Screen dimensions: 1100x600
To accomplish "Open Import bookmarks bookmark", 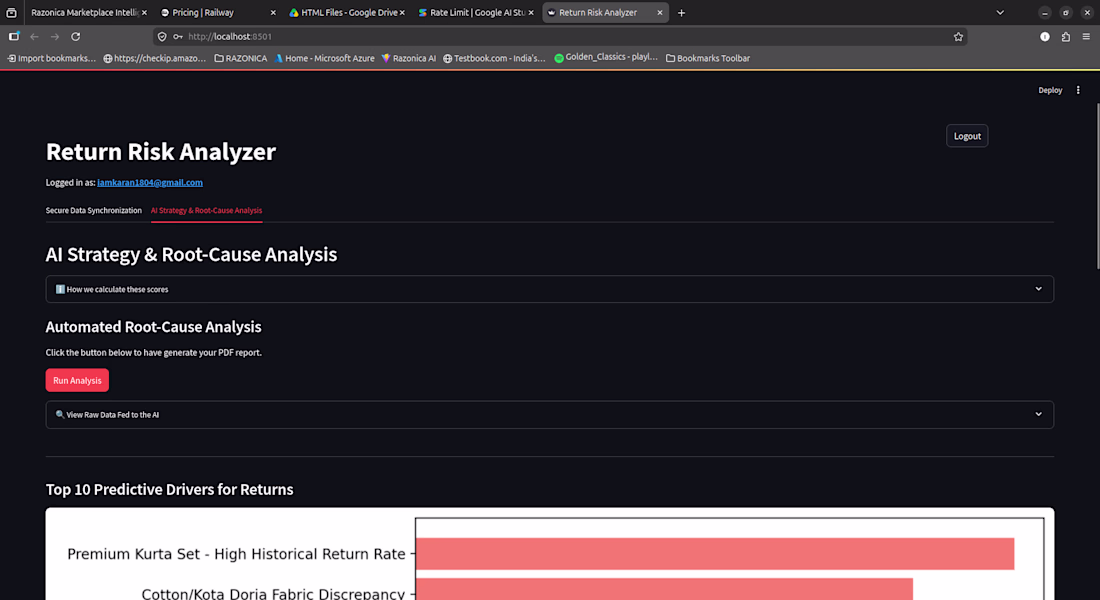I will pos(51,58).
